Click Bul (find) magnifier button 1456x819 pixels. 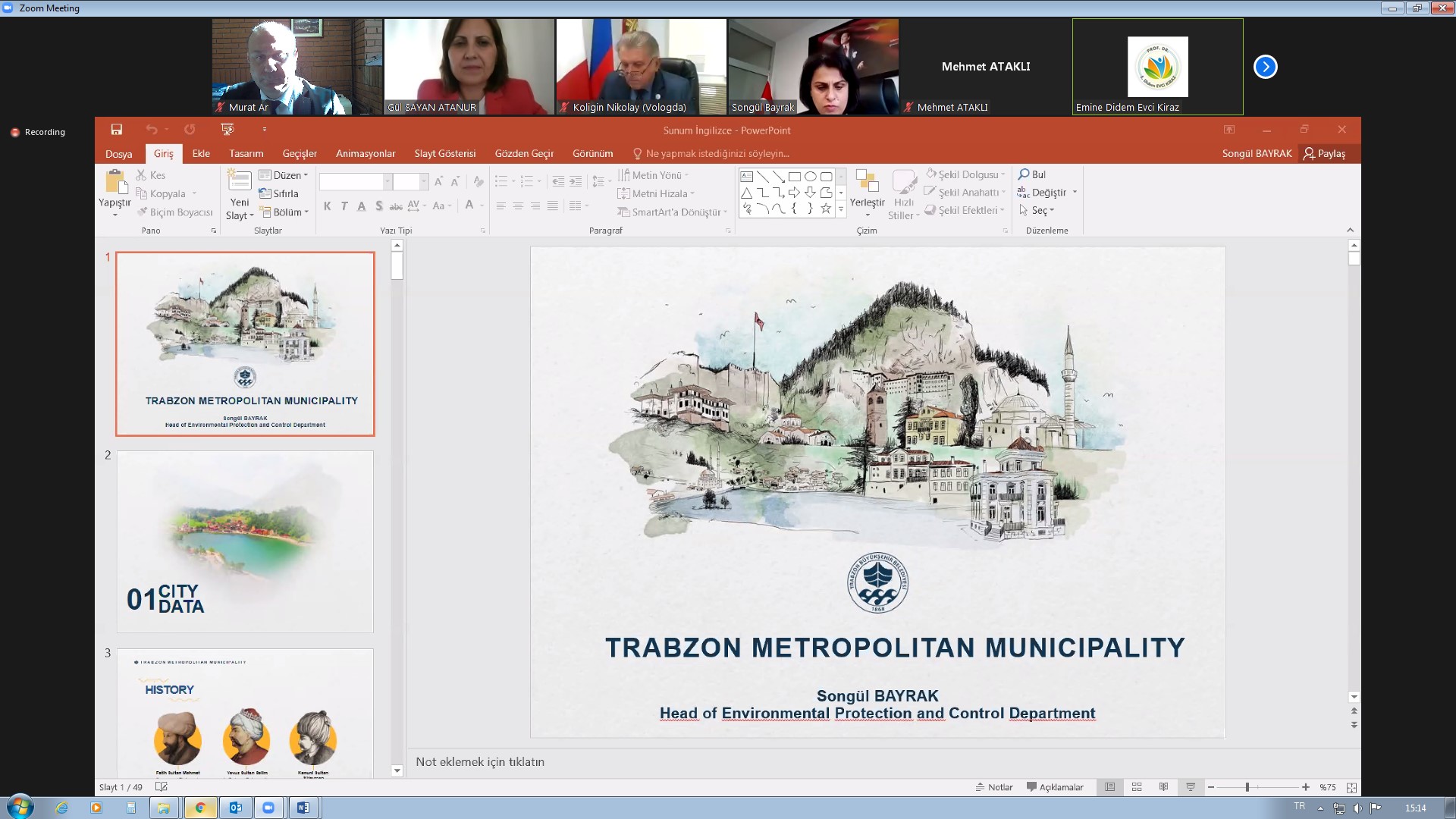(1032, 174)
